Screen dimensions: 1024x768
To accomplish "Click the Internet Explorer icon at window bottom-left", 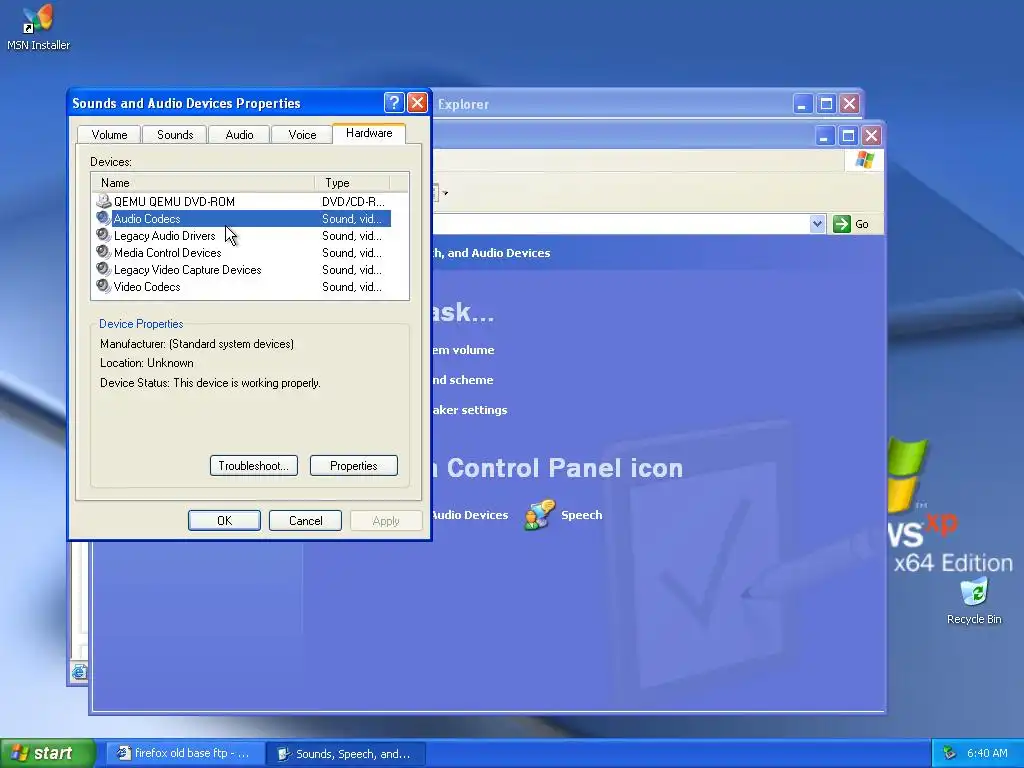I will (79, 672).
